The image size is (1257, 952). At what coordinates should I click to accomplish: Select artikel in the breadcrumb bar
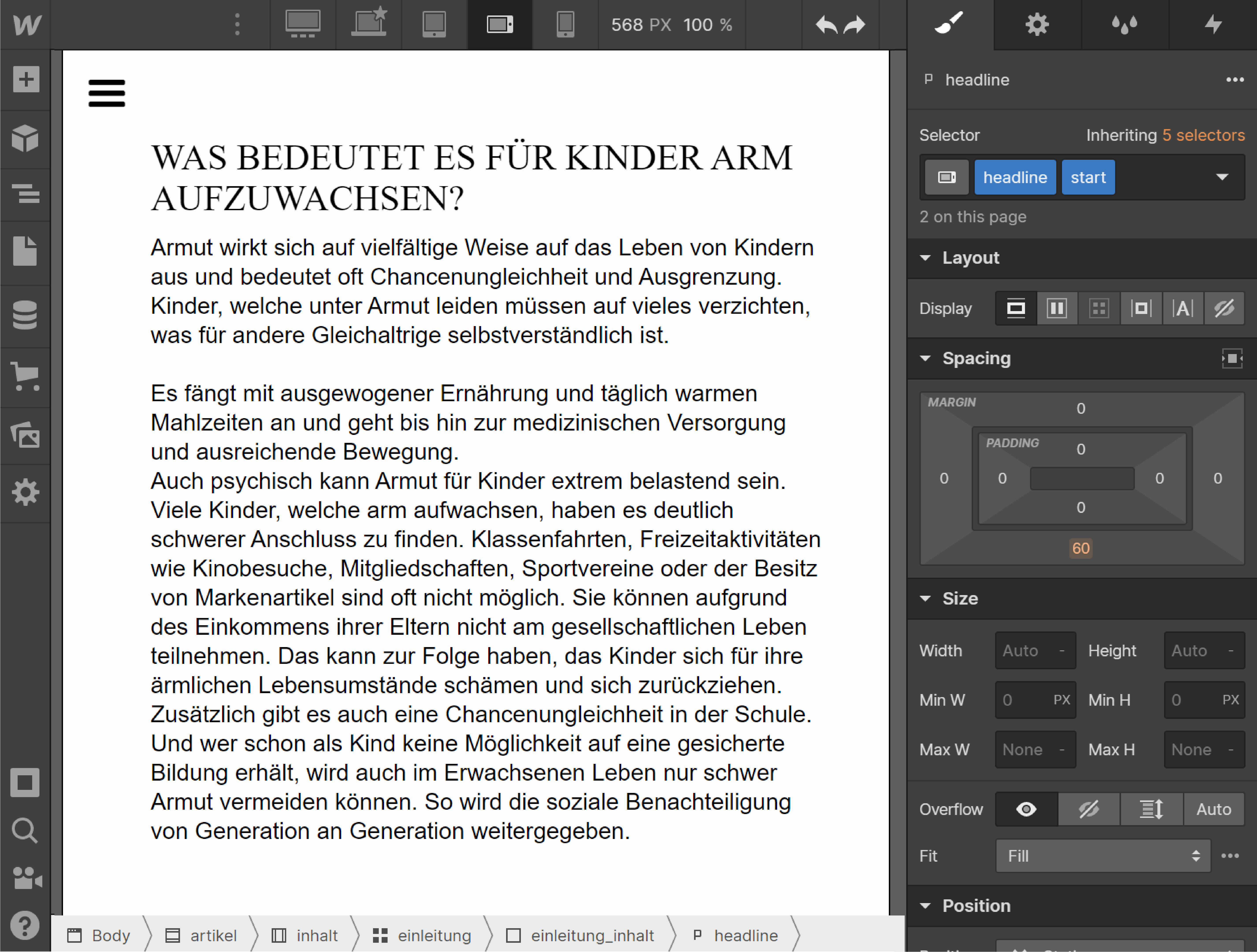click(201, 935)
